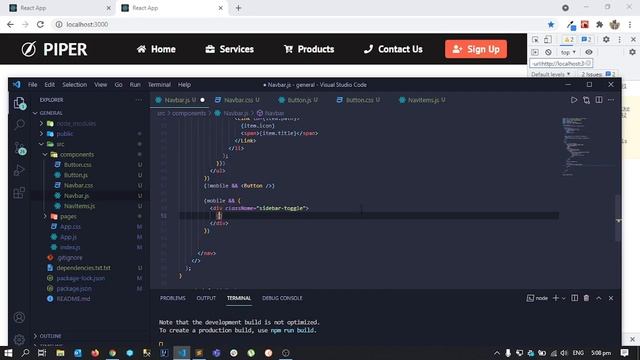Bookmark this page with the star icon
The image size is (640, 360).
[x=551, y=24]
